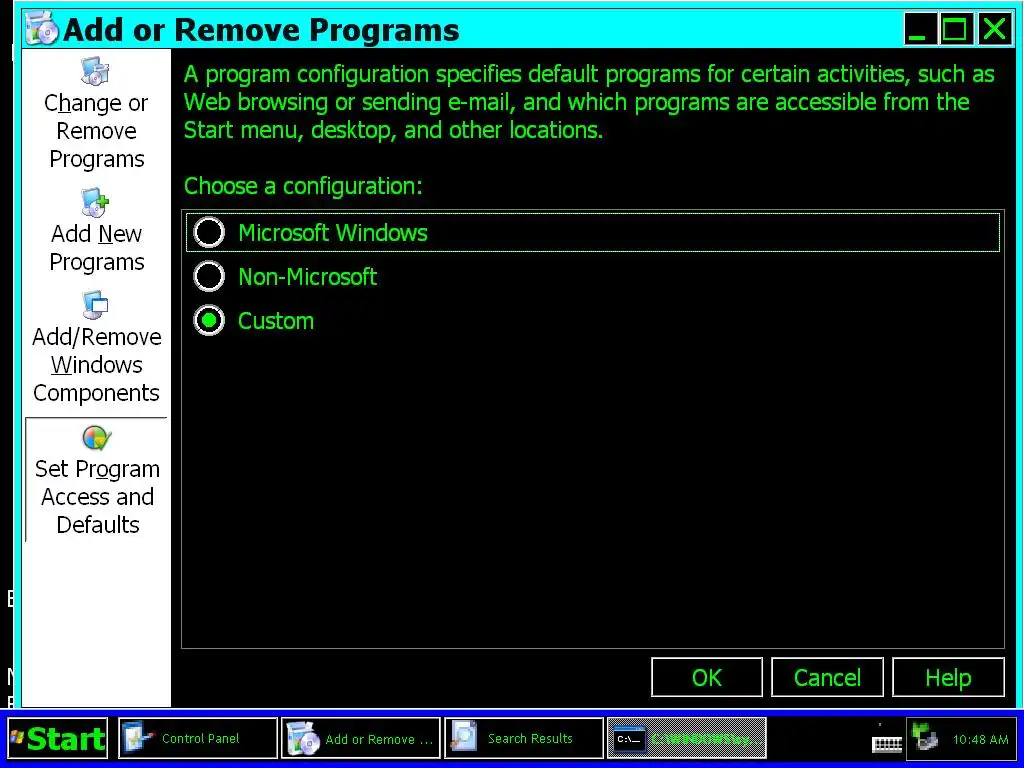Switch to Add or Remove taskbar button
1024x768 pixels.
pyautogui.click(x=361, y=739)
